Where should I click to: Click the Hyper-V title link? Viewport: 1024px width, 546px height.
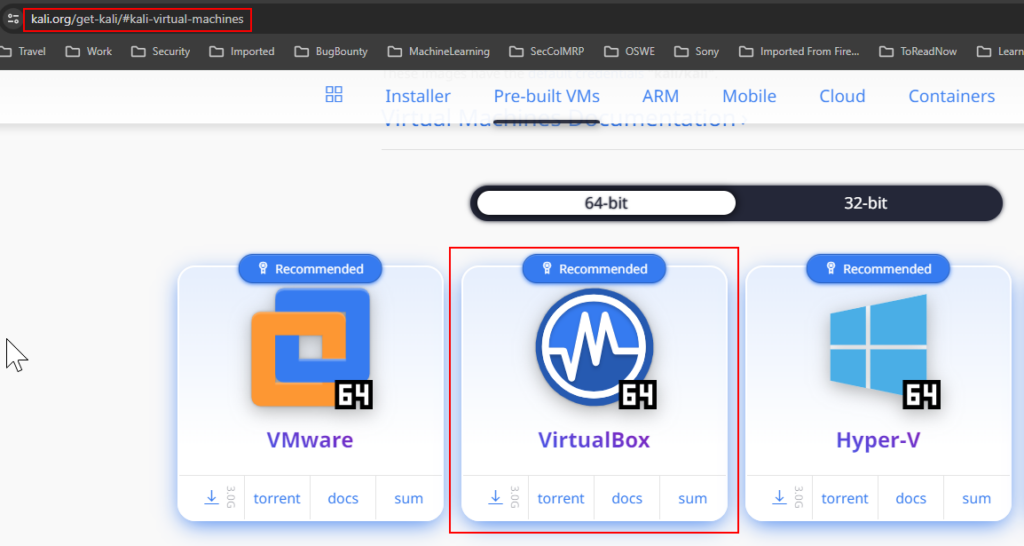click(x=878, y=440)
